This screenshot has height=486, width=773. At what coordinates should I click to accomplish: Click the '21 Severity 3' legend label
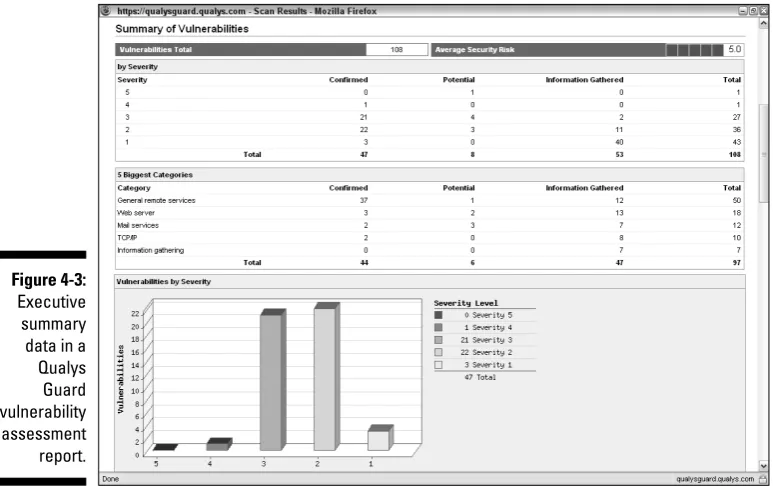tap(486, 340)
